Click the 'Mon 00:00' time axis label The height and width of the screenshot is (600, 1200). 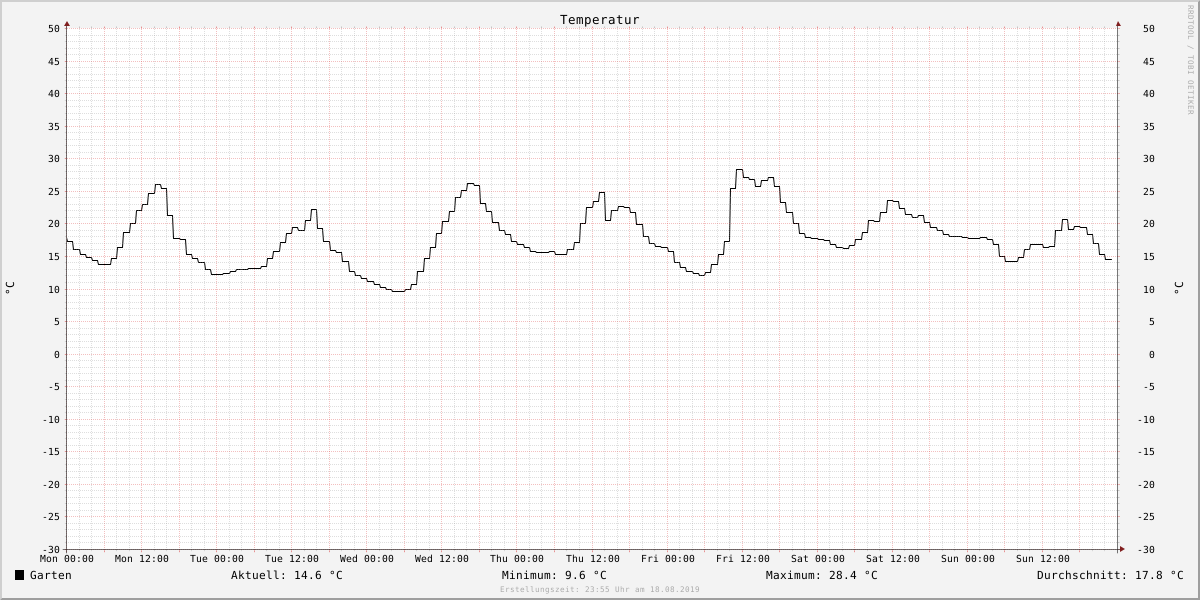67,559
